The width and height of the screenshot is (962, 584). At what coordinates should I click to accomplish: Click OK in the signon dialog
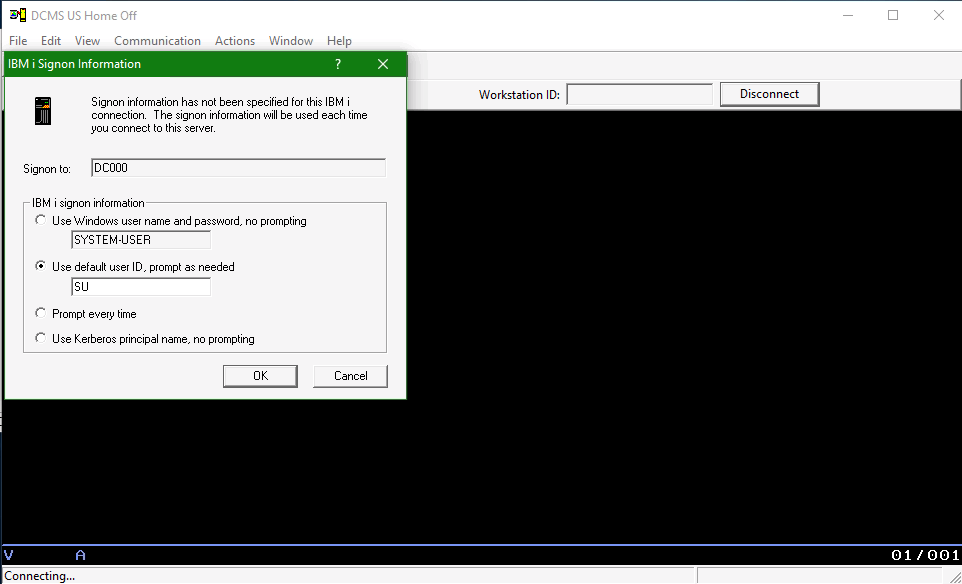pos(260,376)
